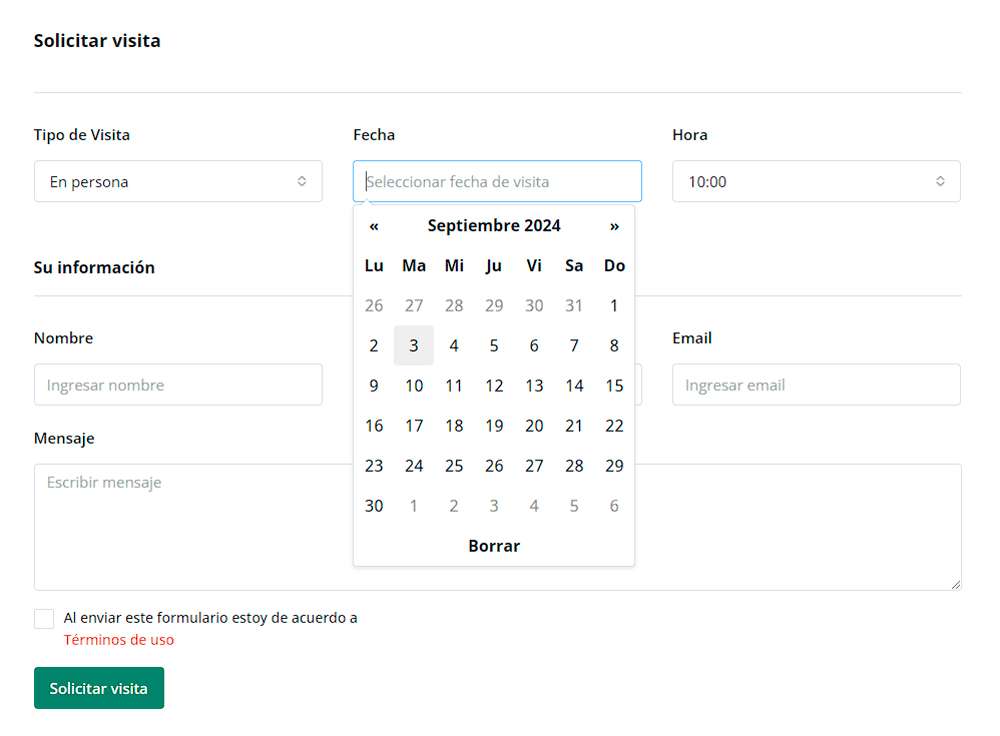
Task: Grab the message box resize handle
Action: (955, 584)
